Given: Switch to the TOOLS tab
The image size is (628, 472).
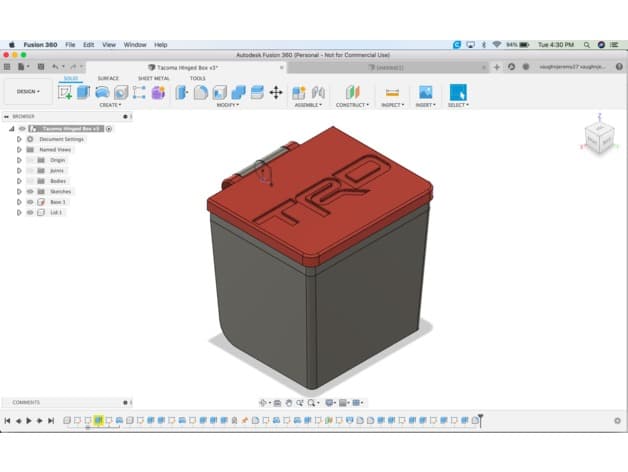Looking at the screenshot, I should click(197, 79).
